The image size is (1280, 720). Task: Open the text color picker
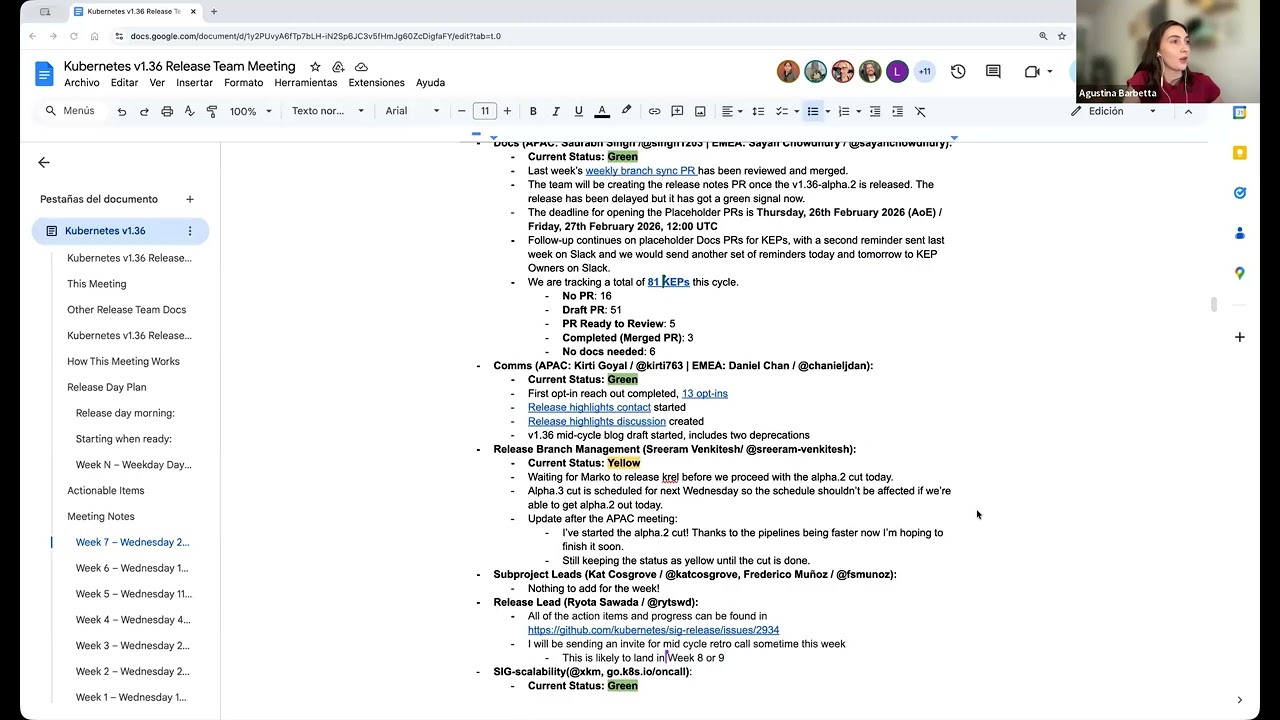[x=602, y=111]
